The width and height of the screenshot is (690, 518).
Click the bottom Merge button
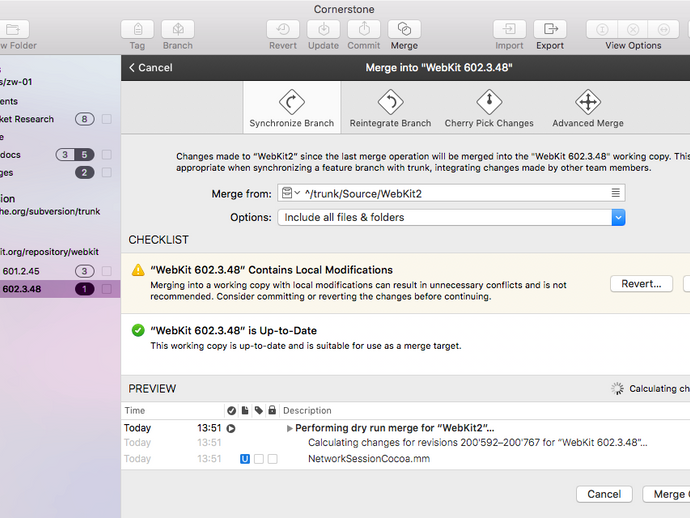(x=666, y=494)
